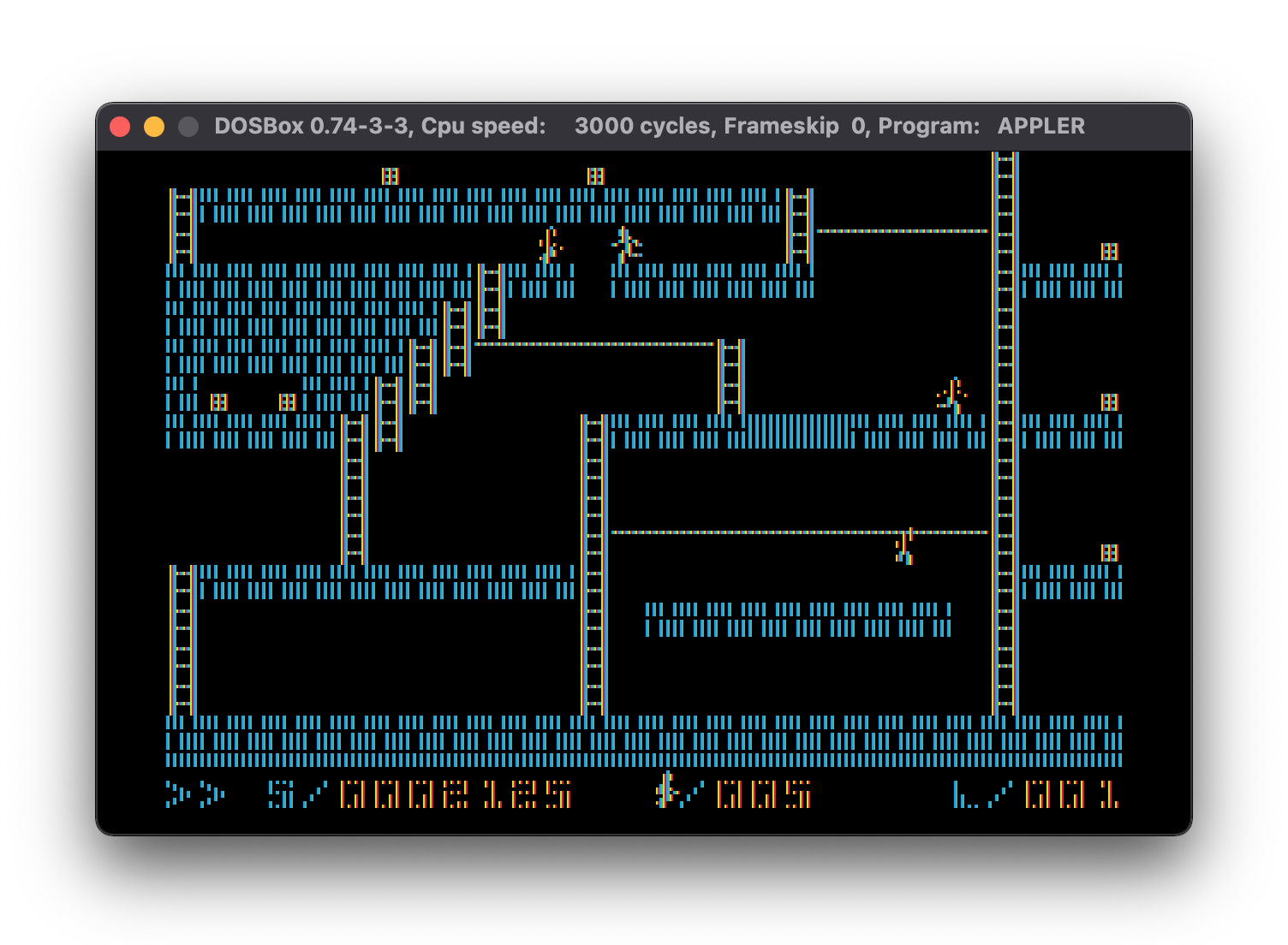Select the gold chest on the lowest right-side ledge
1288x945 pixels.
tap(1109, 552)
